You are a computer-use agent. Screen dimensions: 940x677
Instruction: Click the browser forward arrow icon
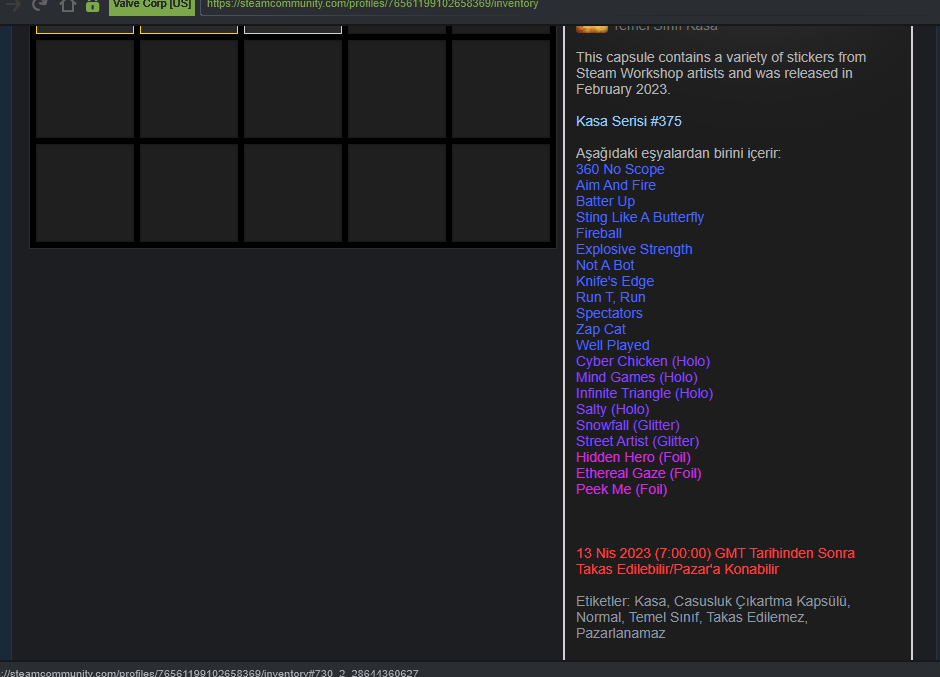coord(13,5)
